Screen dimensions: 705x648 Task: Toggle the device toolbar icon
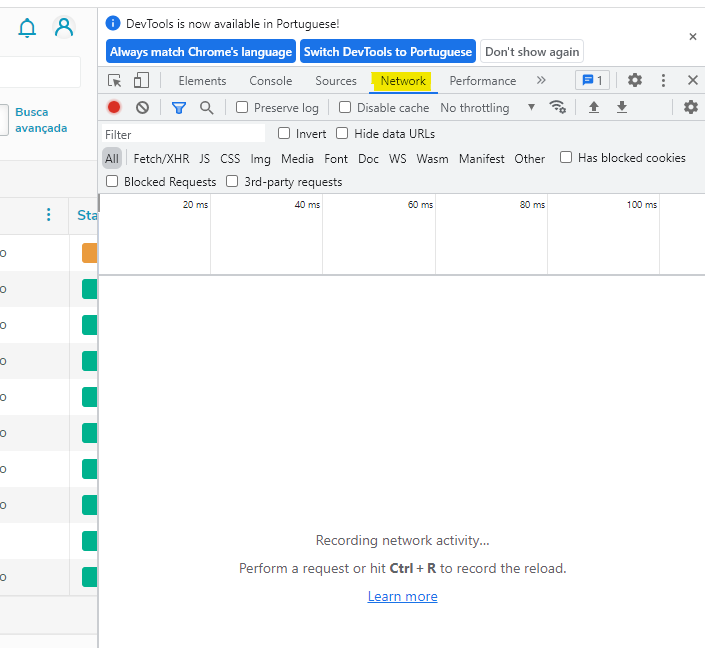141,80
